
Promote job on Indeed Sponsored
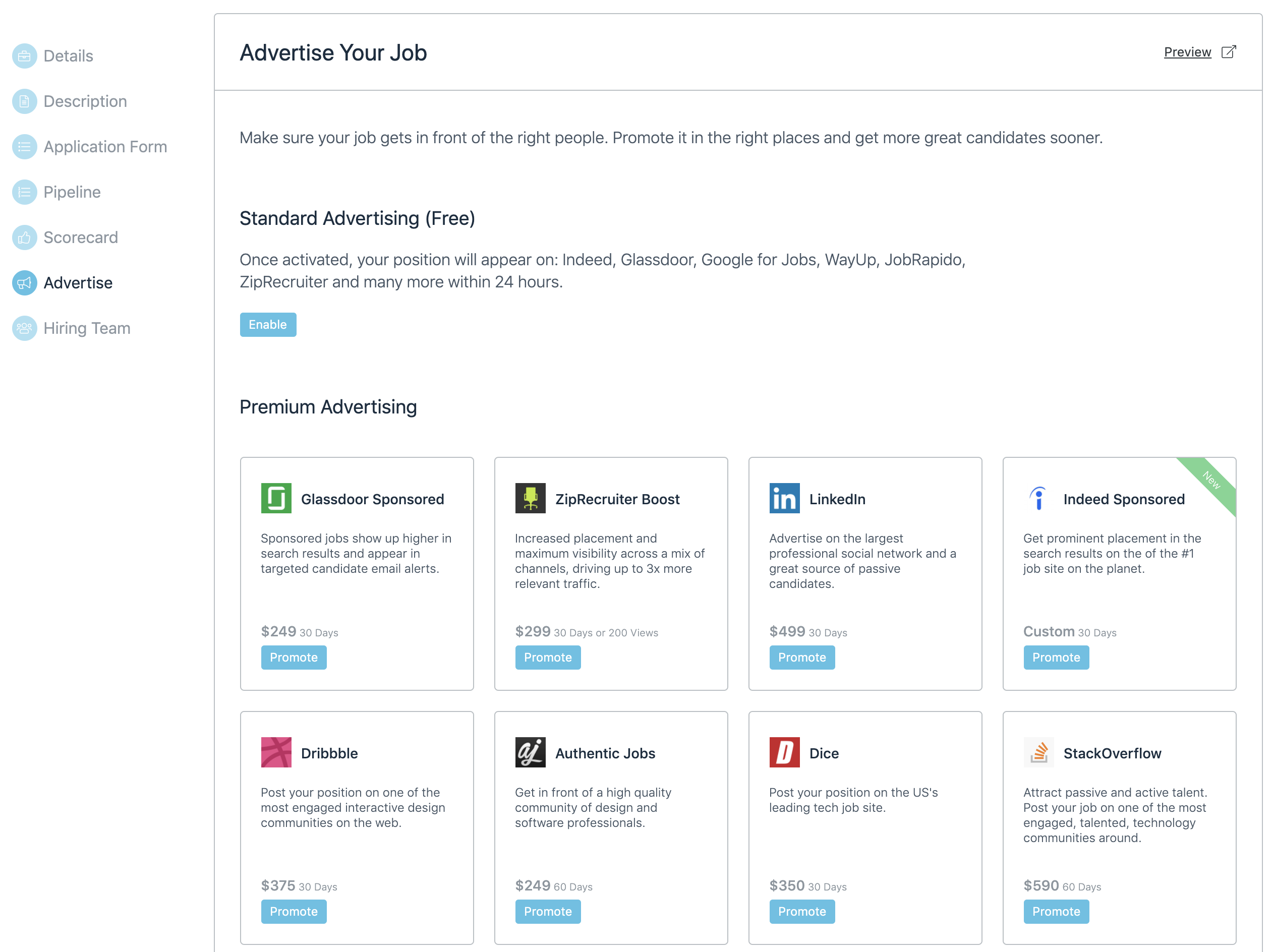(1056, 658)
